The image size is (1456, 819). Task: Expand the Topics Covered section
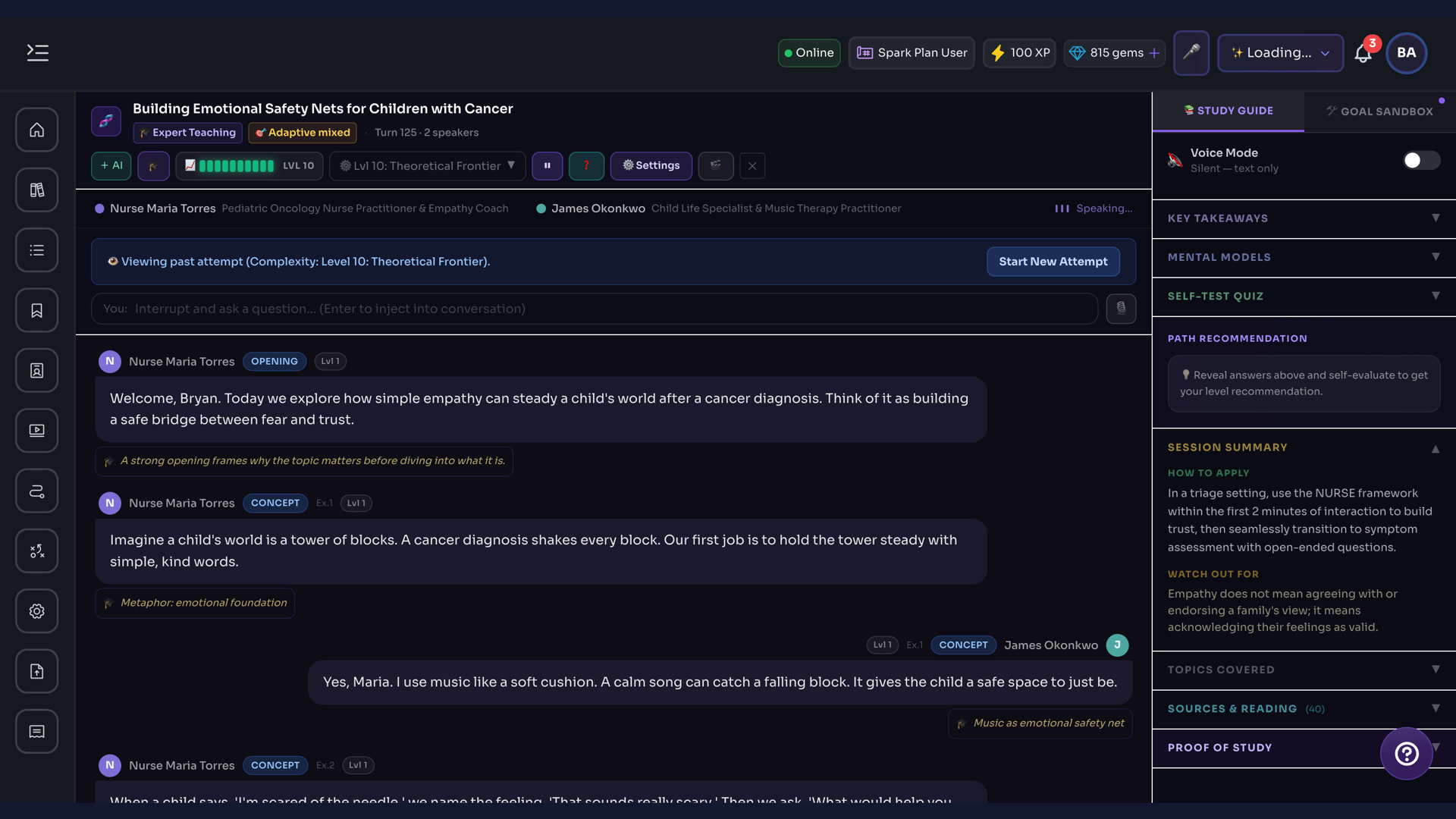(1304, 670)
